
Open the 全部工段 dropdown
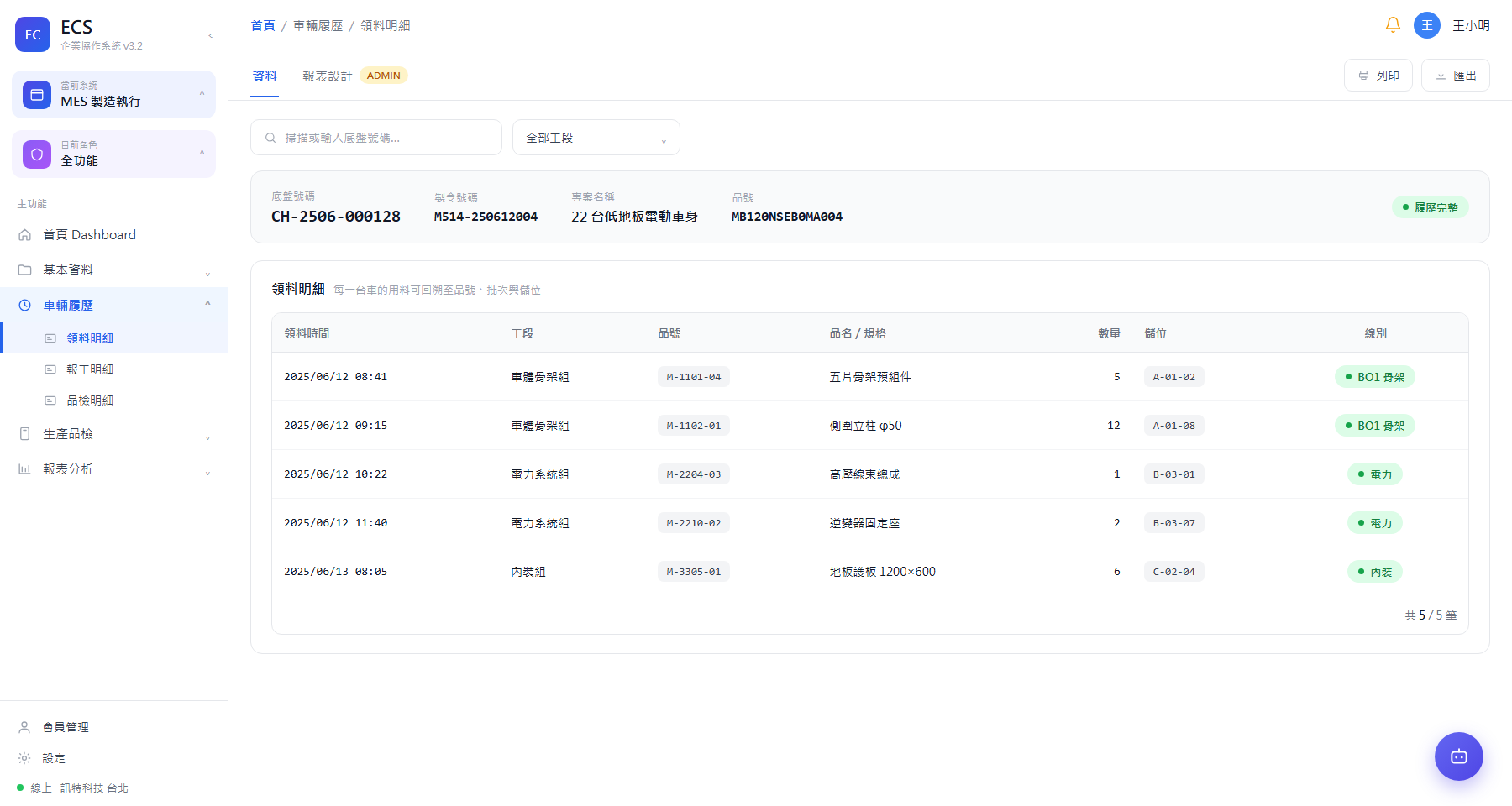point(596,138)
